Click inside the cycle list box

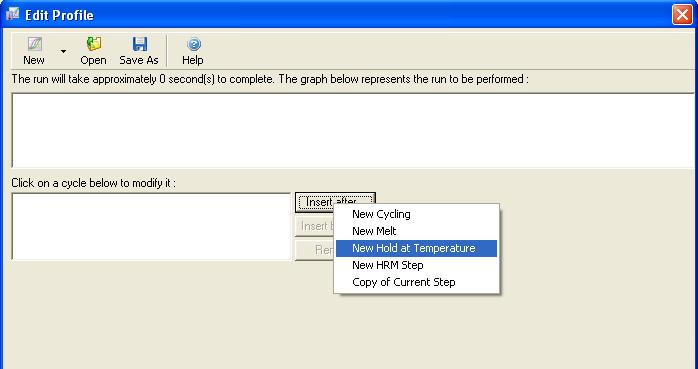(x=151, y=226)
